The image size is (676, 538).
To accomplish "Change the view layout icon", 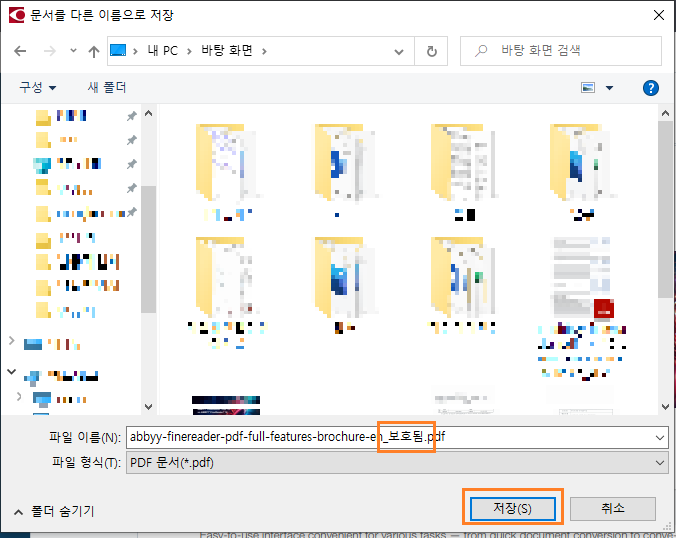I will click(x=588, y=88).
